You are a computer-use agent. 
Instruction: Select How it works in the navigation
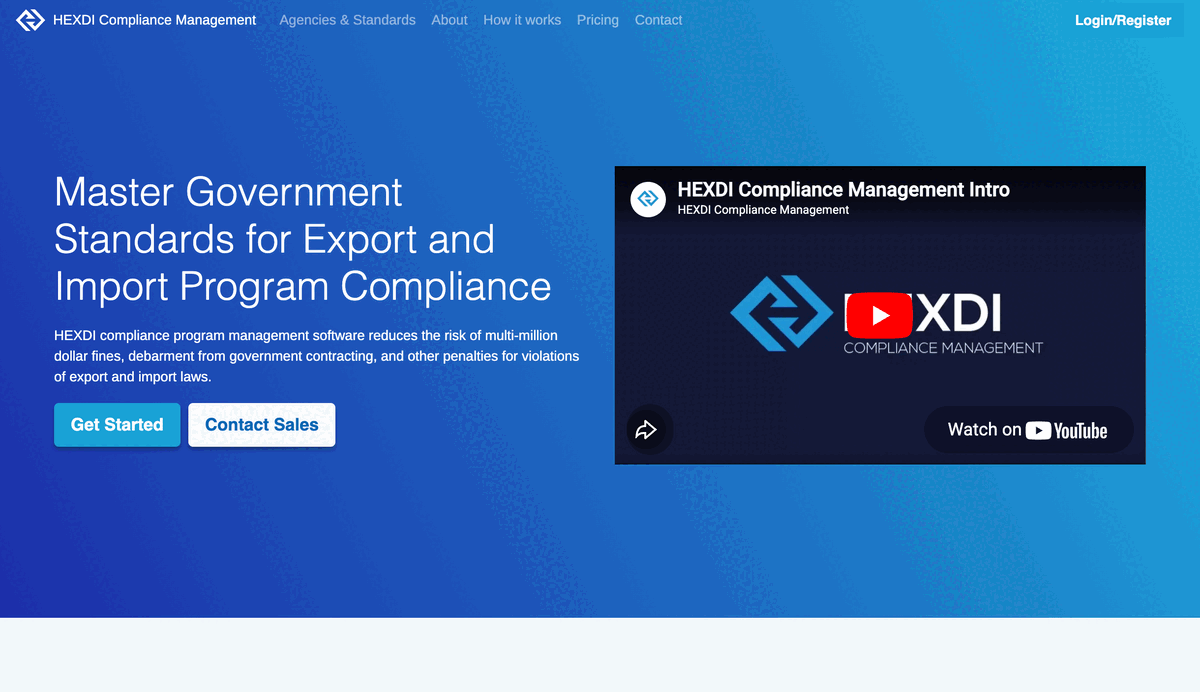522,20
